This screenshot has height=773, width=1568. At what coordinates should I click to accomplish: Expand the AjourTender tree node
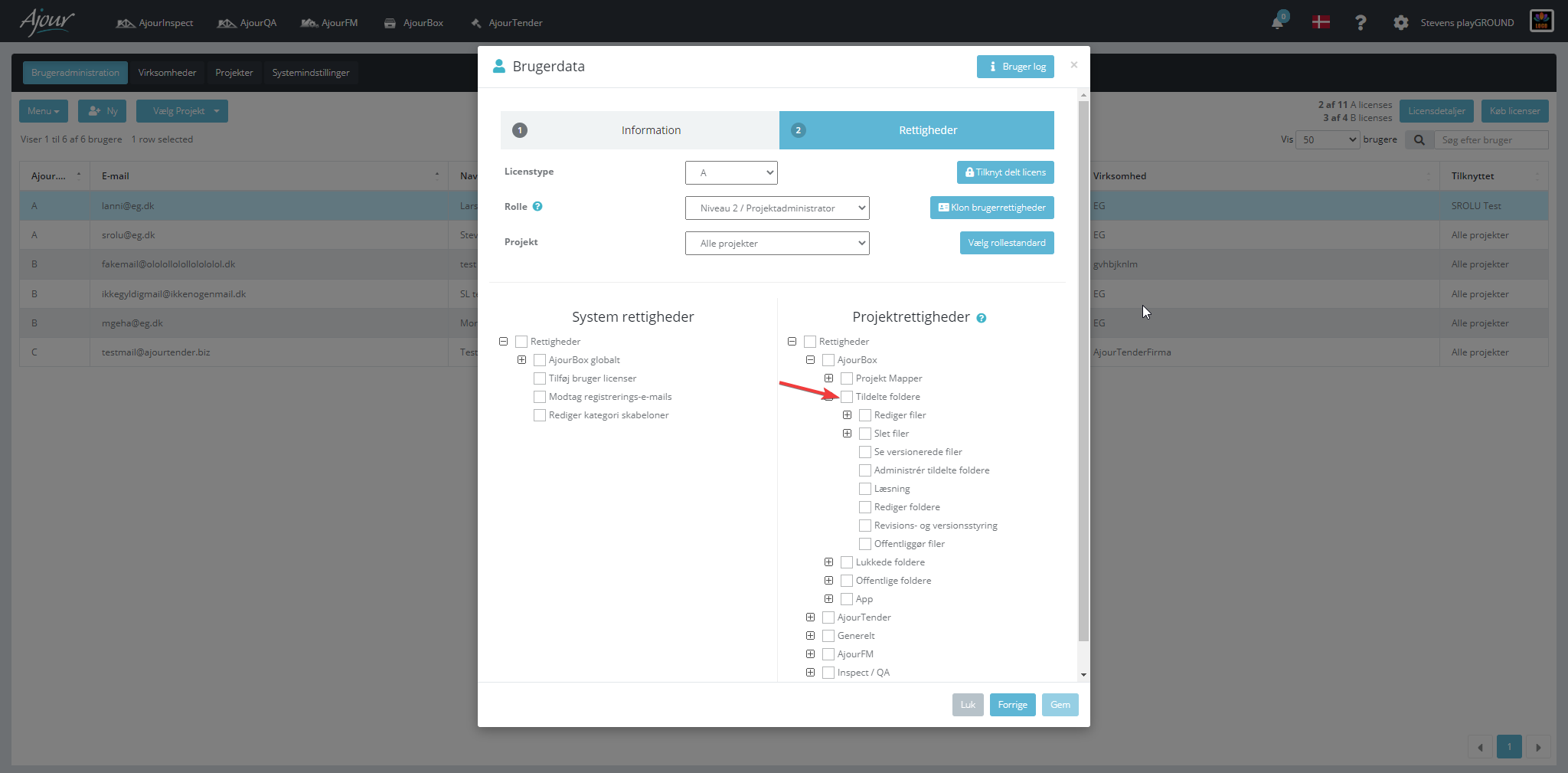coord(810,617)
